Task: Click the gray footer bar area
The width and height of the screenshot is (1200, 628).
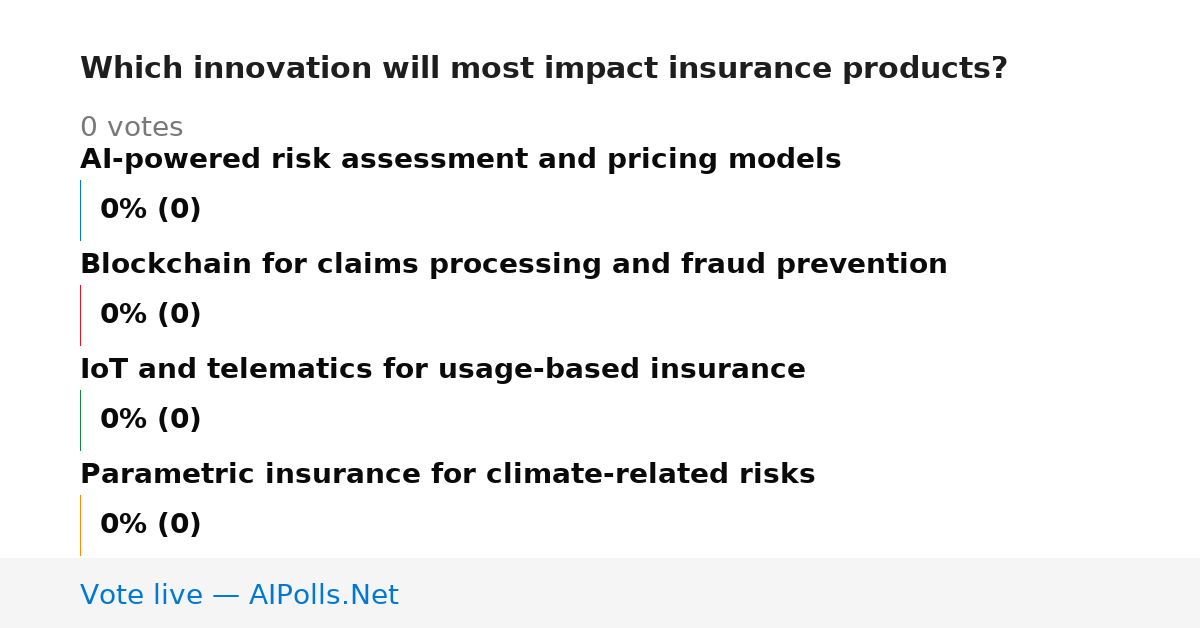Action: click(x=600, y=593)
